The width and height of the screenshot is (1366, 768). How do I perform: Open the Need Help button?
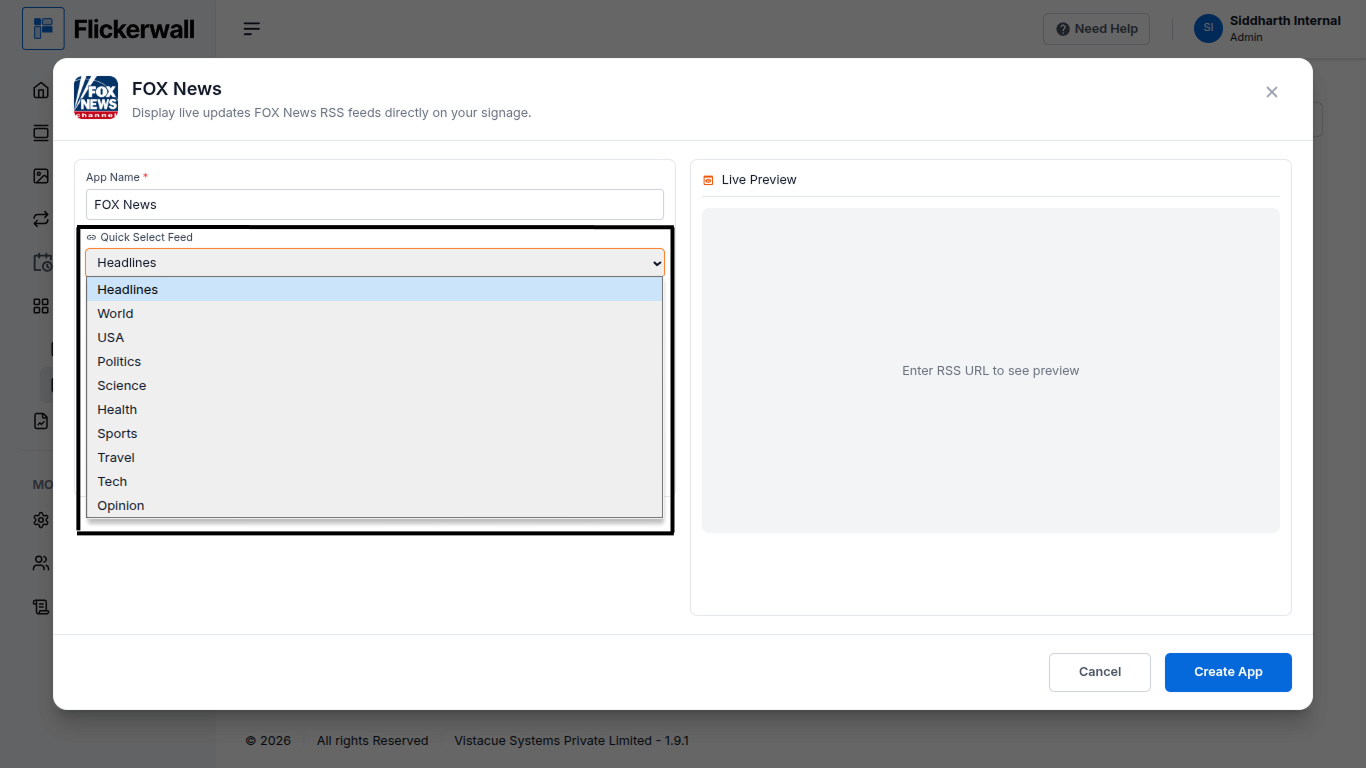pyautogui.click(x=1096, y=29)
